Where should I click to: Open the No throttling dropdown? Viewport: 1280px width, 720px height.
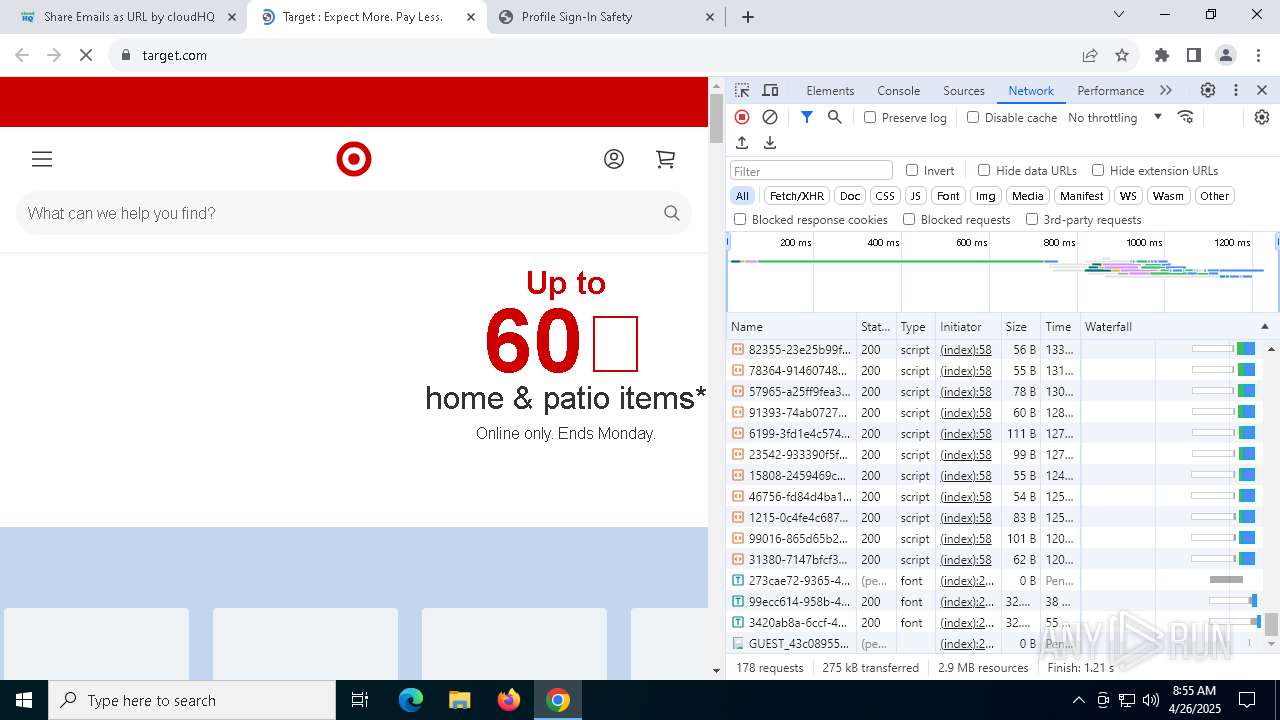1115,117
